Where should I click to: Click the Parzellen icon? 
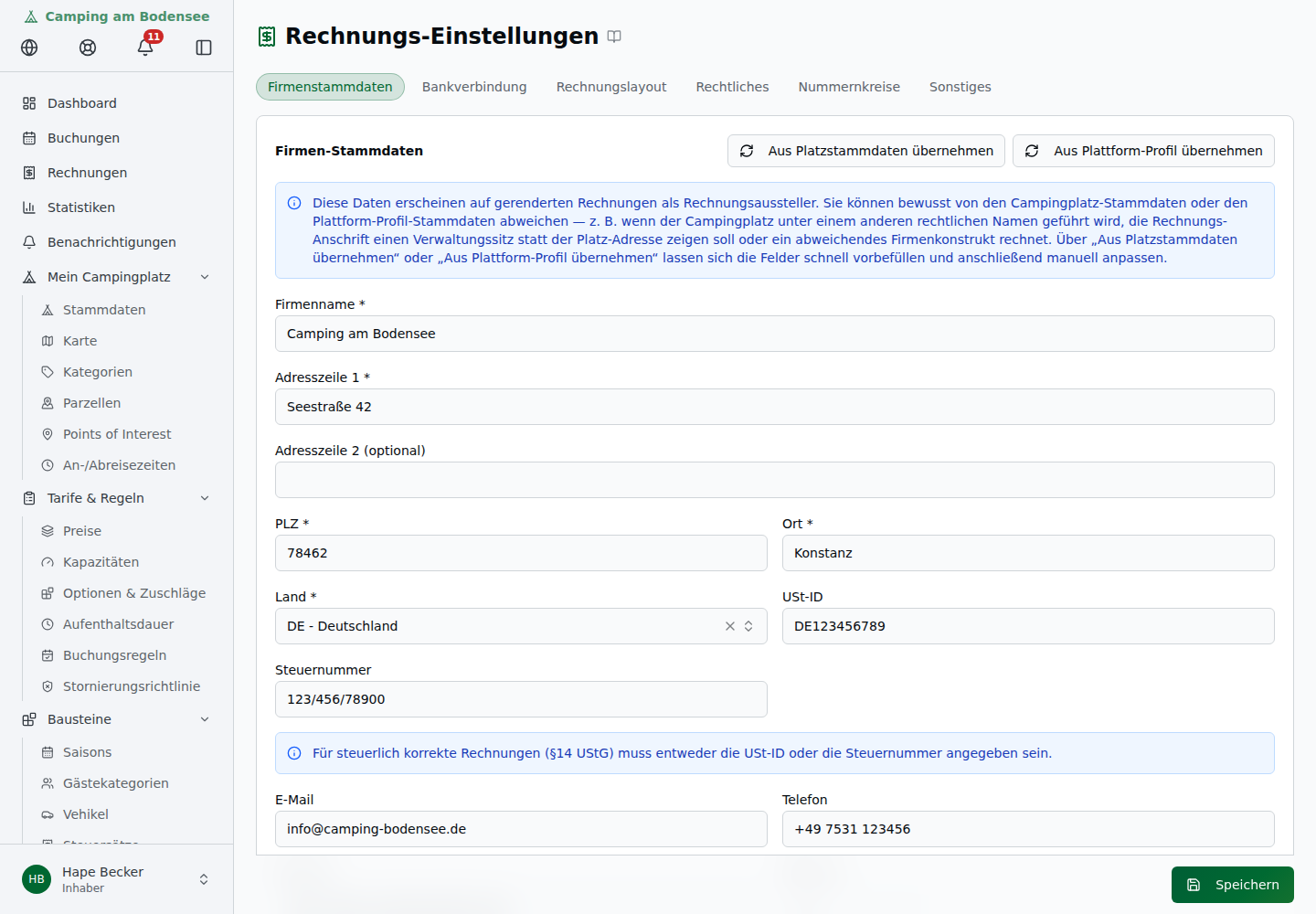[48, 403]
